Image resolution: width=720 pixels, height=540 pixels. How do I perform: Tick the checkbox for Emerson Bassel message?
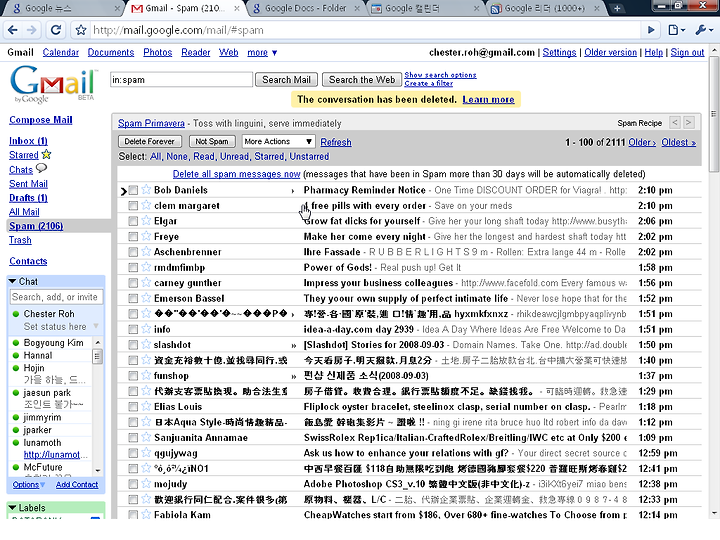pos(133,298)
